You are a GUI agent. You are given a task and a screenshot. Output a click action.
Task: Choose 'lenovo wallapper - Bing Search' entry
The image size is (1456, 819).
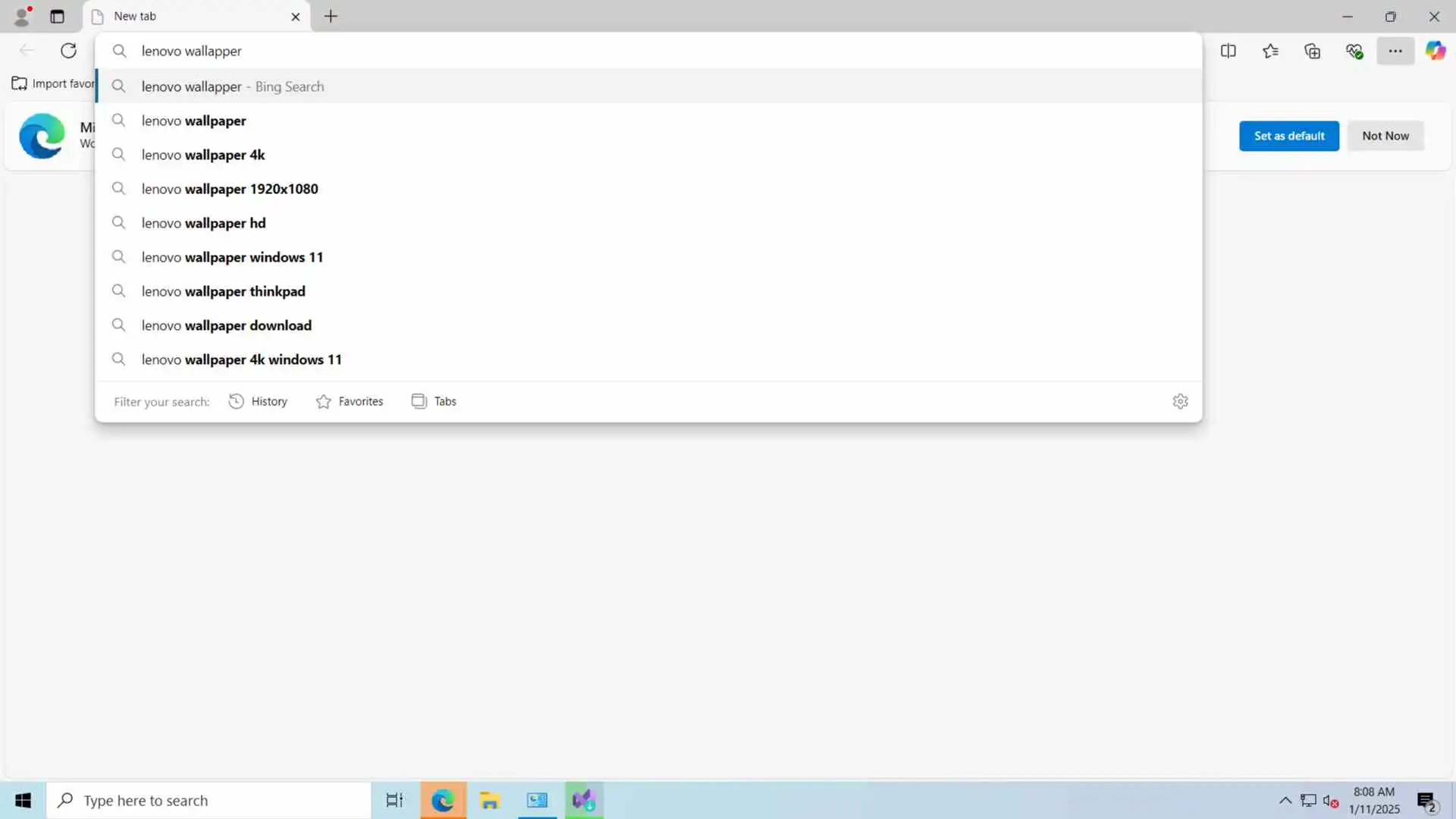[x=233, y=86]
